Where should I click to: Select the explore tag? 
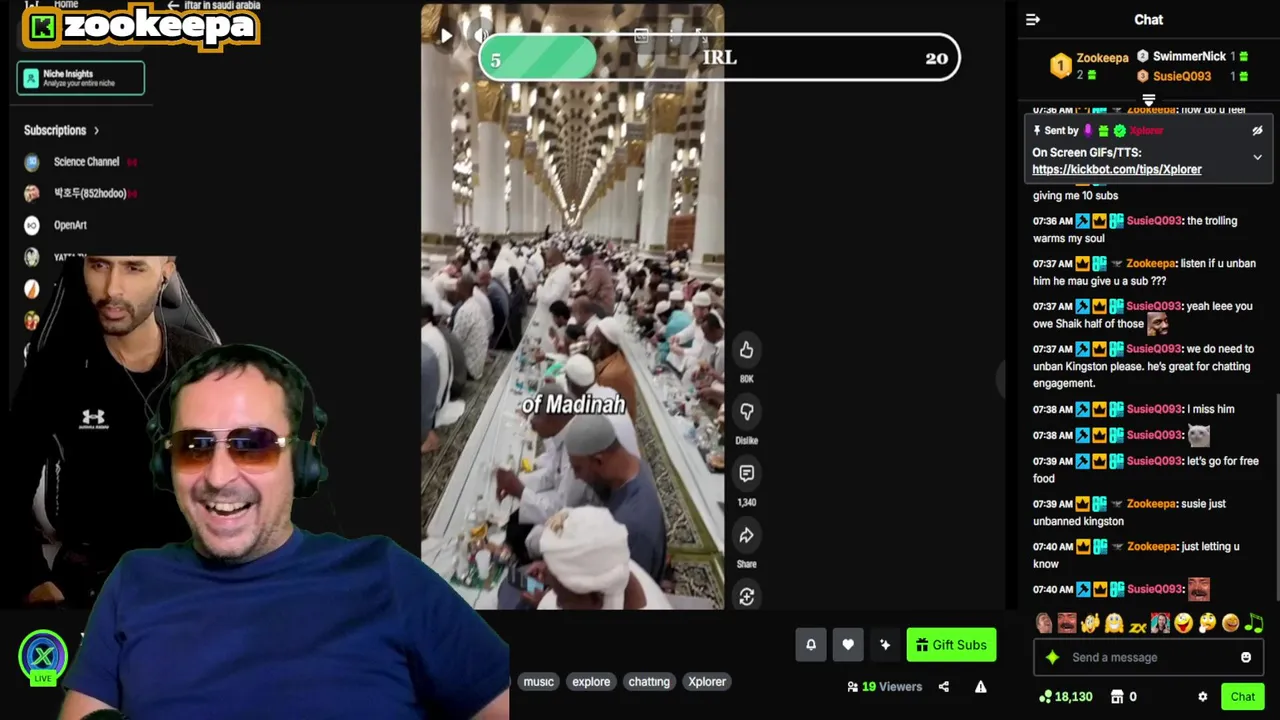pyautogui.click(x=591, y=682)
